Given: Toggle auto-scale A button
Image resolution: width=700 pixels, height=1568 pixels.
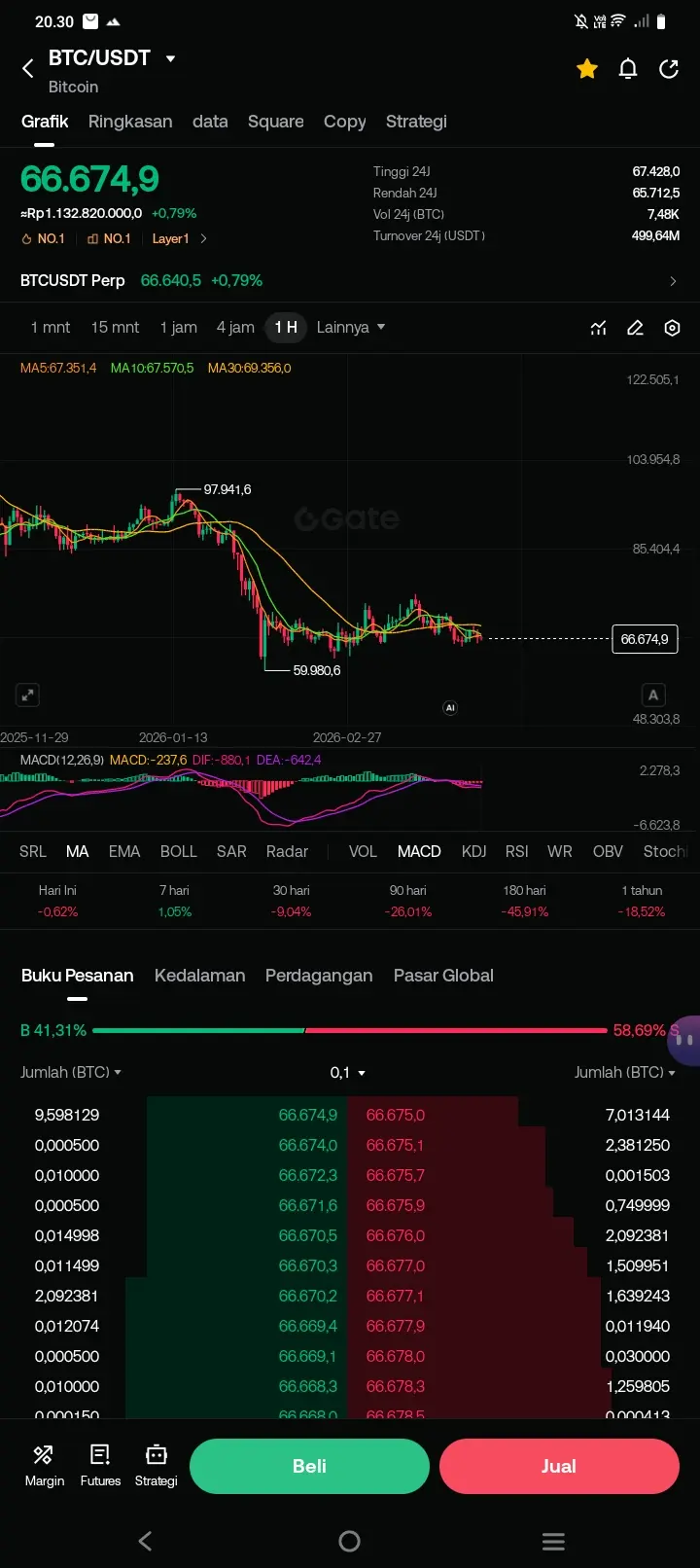Looking at the screenshot, I should click(653, 695).
